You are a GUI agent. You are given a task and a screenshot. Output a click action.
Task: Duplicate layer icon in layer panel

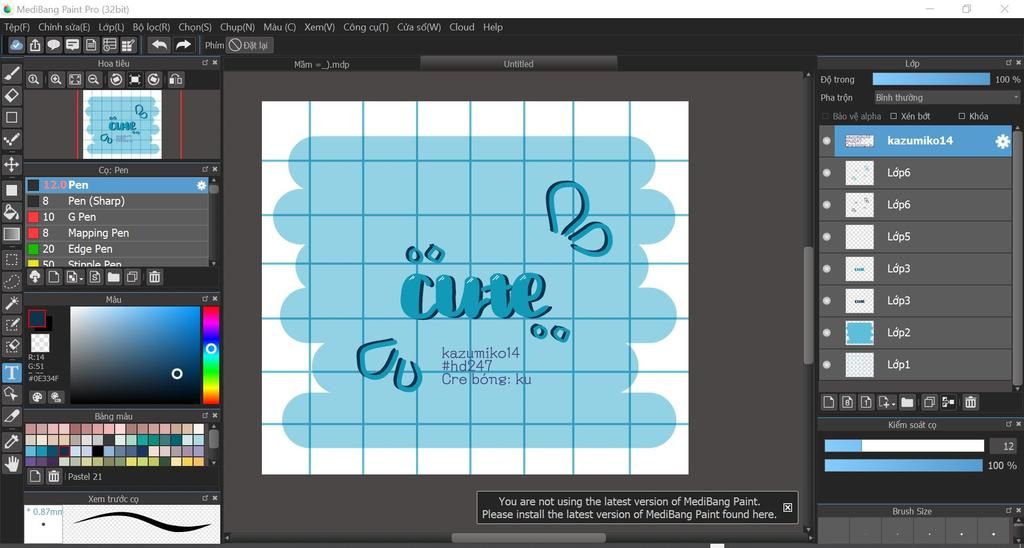[x=929, y=402]
